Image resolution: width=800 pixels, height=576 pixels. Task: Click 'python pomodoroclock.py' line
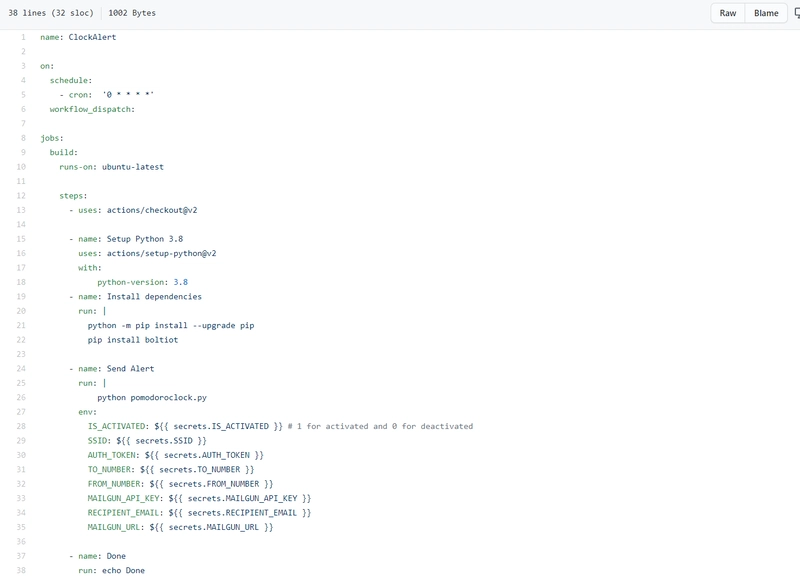[x=152, y=397]
